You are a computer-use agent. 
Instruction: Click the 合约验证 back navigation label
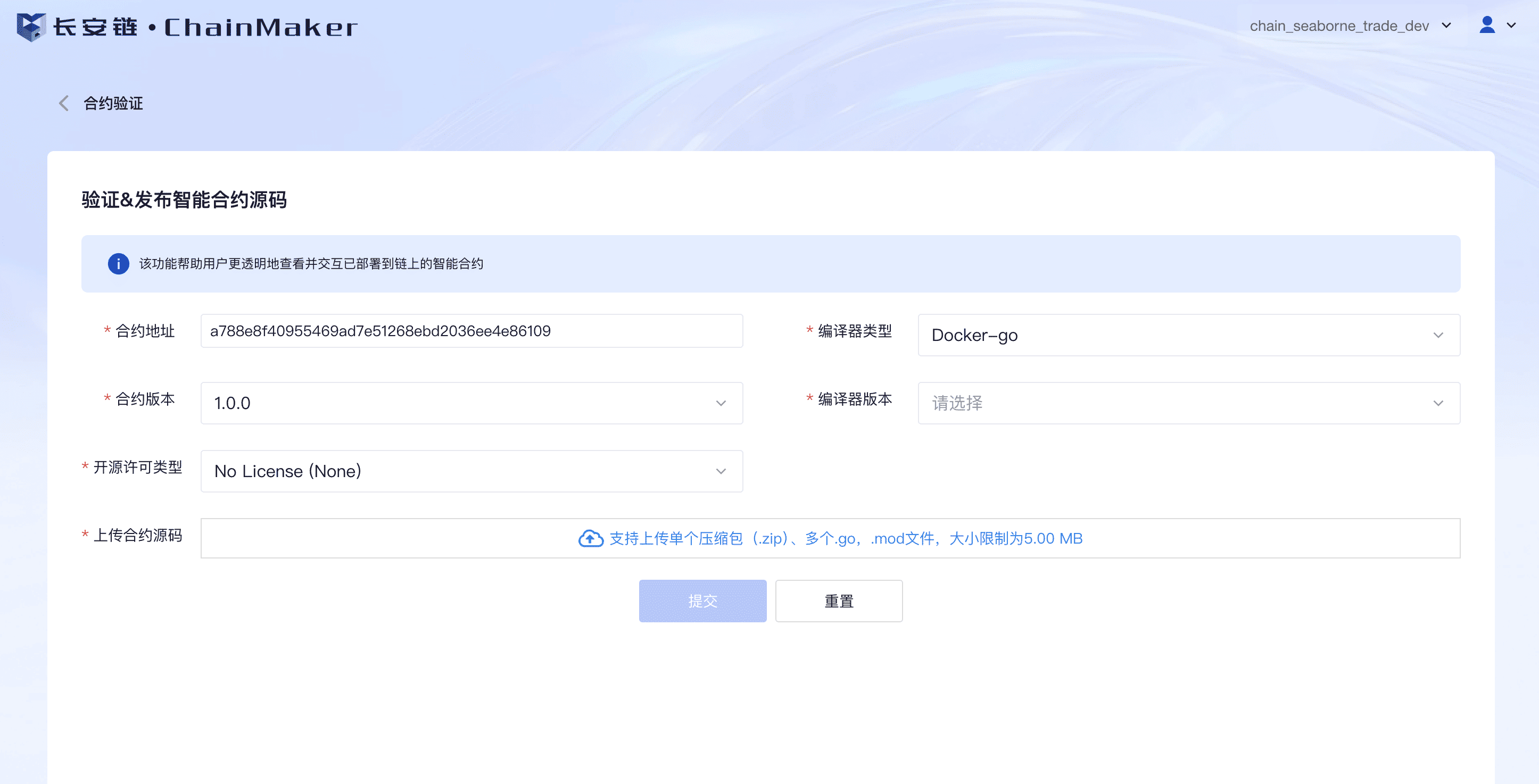click(x=113, y=103)
